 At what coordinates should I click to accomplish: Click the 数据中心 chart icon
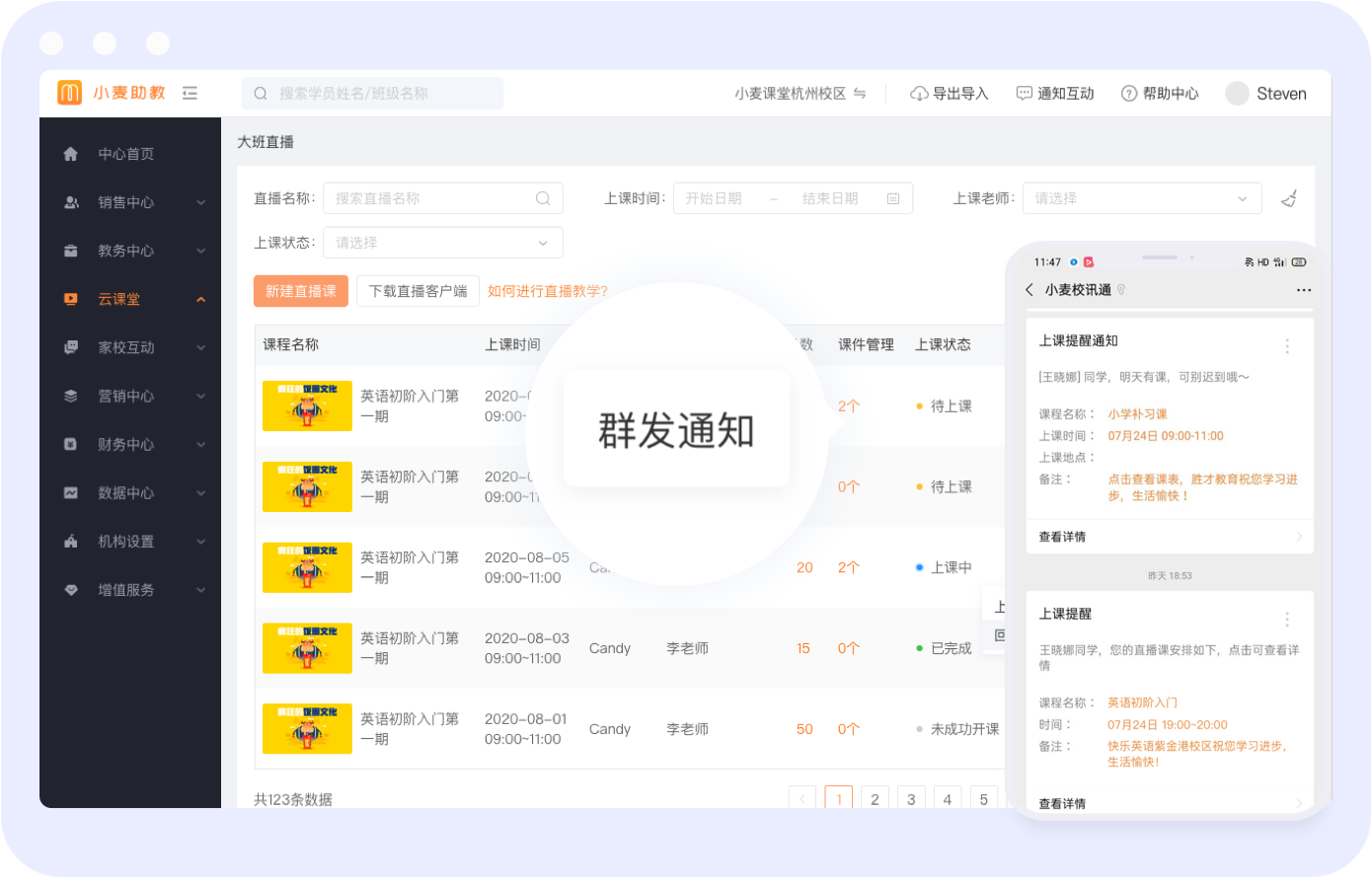pos(71,492)
